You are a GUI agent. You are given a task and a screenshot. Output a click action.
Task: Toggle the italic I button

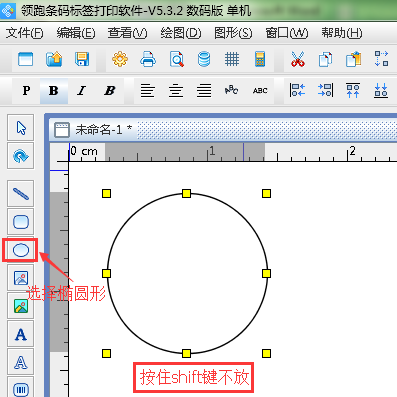click(x=81, y=91)
